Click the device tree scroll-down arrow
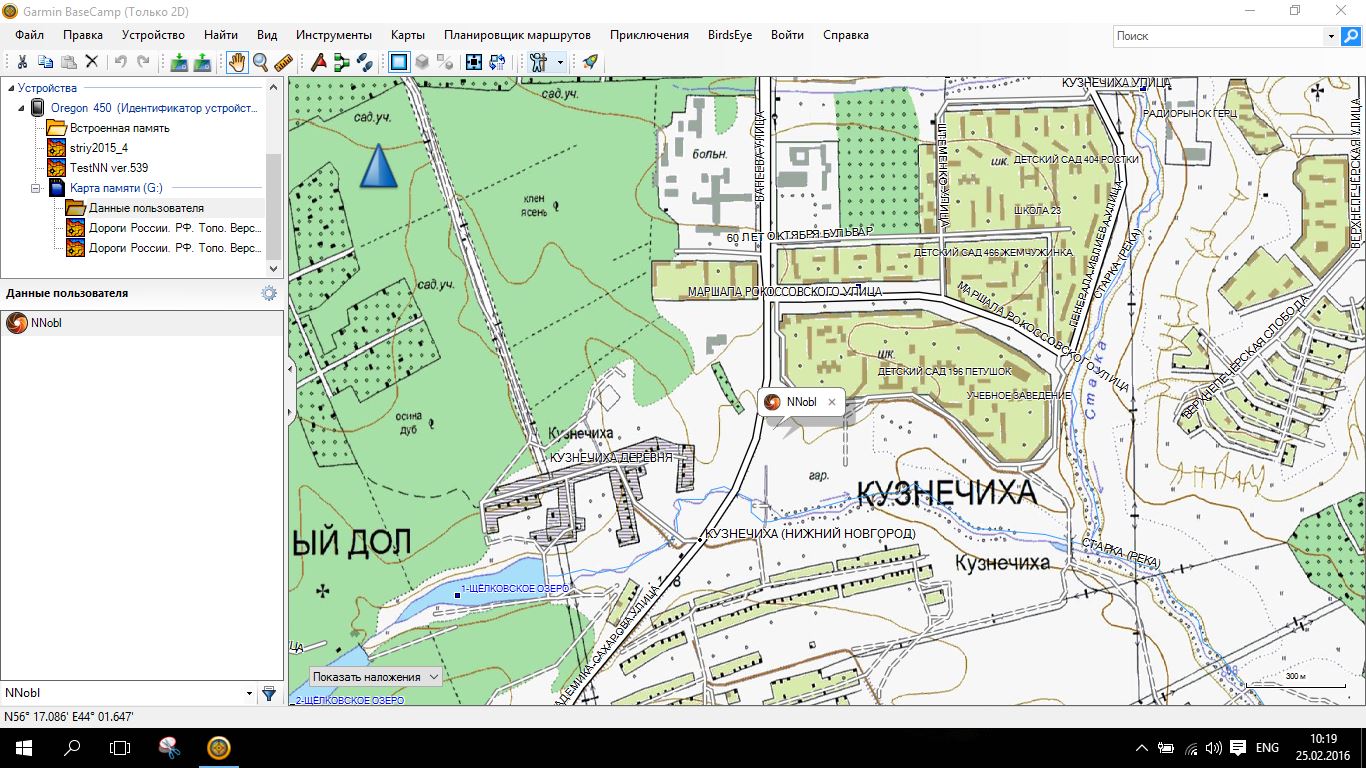 pyautogui.click(x=275, y=268)
